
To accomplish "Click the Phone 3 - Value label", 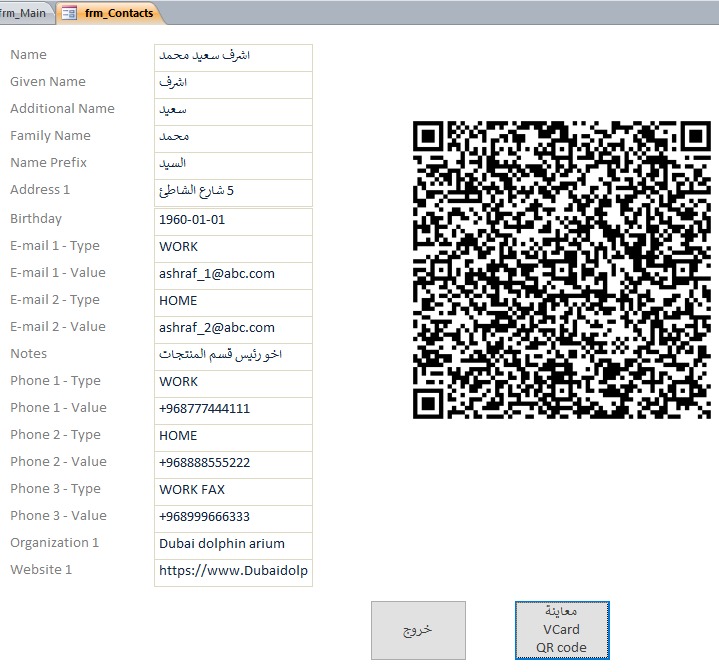I will pyautogui.click(x=58, y=516).
